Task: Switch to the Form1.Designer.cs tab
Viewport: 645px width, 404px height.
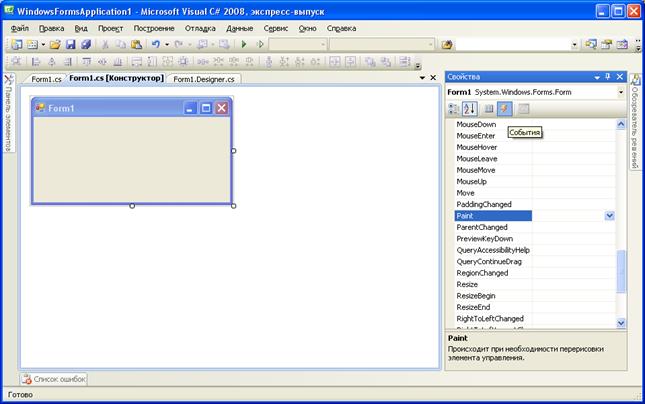Action: click(x=204, y=78)
